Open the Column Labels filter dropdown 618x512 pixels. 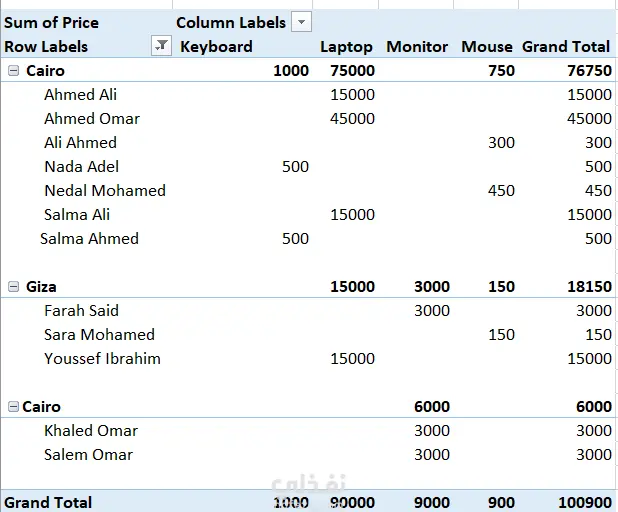click(302, 22)
